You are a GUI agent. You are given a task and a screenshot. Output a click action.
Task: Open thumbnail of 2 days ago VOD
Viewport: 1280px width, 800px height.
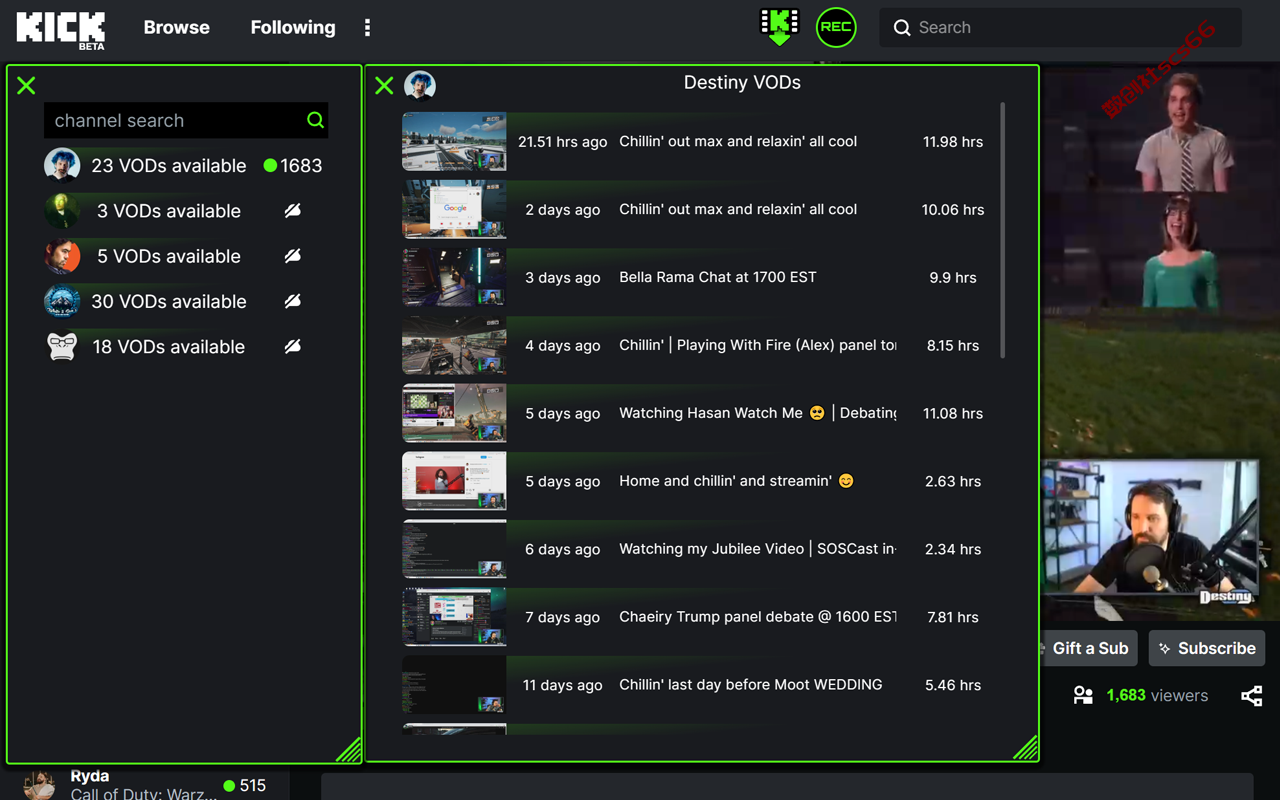[454, 209]
